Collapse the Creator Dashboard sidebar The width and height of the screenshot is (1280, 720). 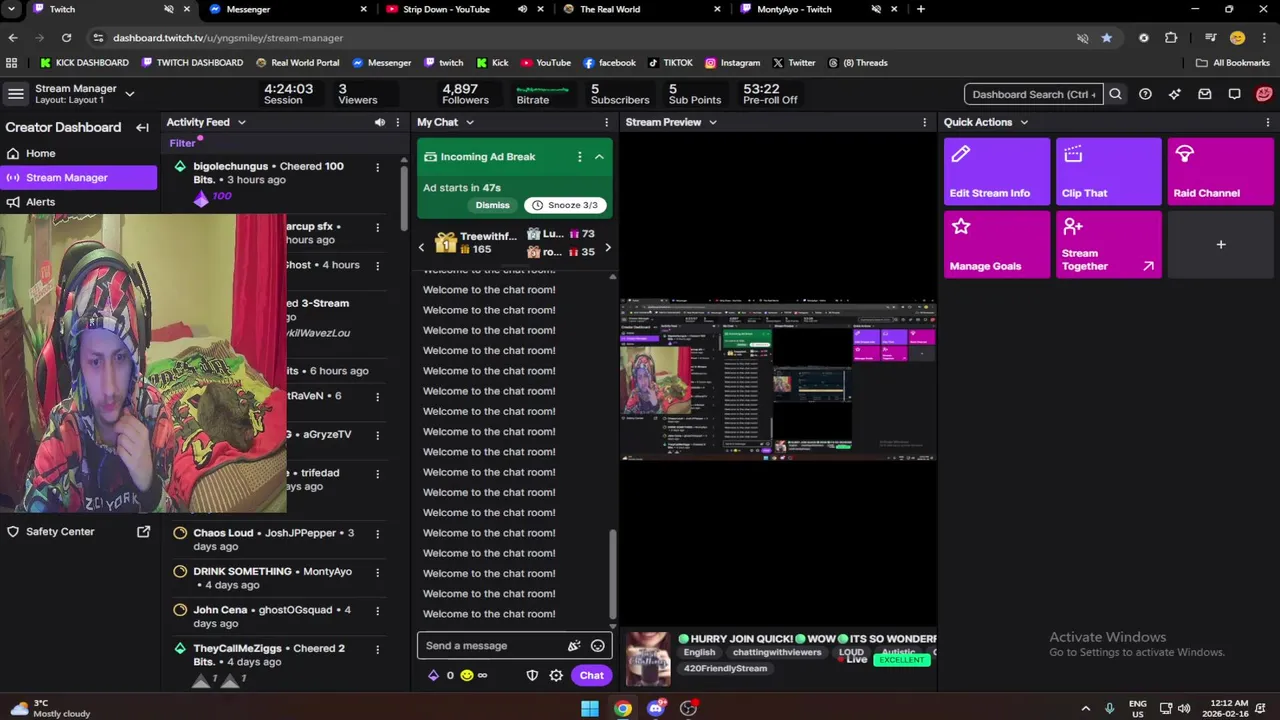[142, 128]
